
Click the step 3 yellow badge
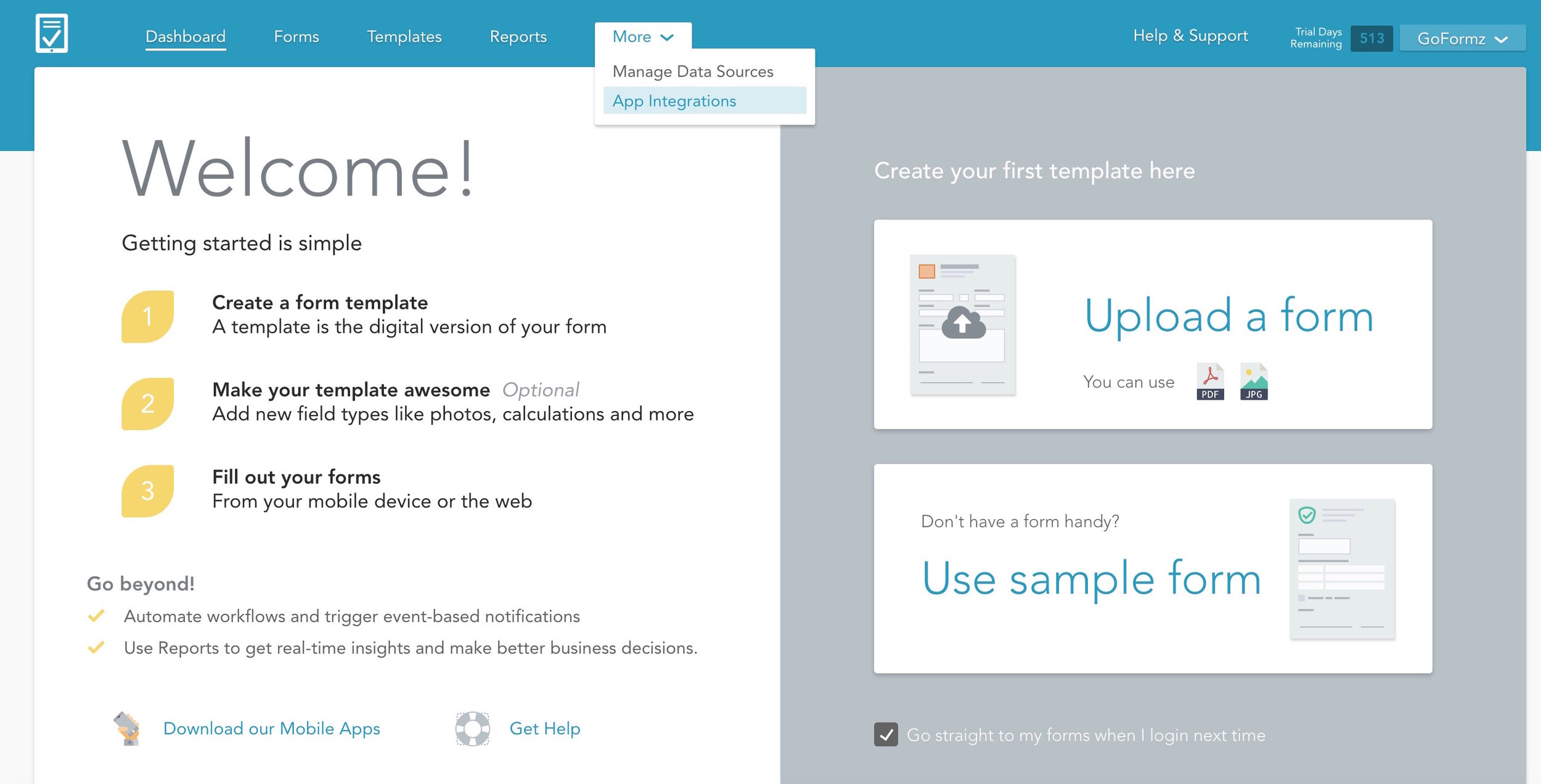148,491
